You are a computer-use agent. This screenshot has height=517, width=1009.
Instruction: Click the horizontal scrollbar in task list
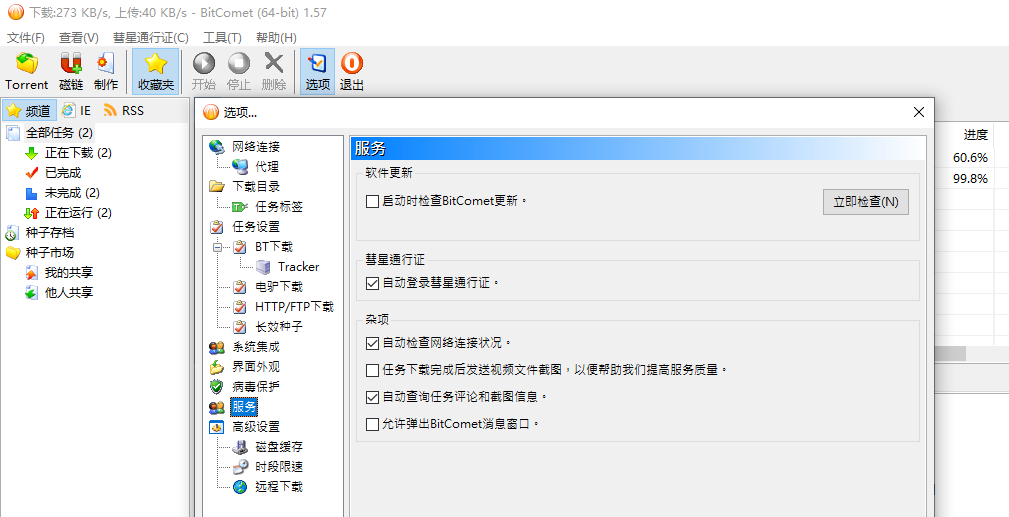pos(948,353)
